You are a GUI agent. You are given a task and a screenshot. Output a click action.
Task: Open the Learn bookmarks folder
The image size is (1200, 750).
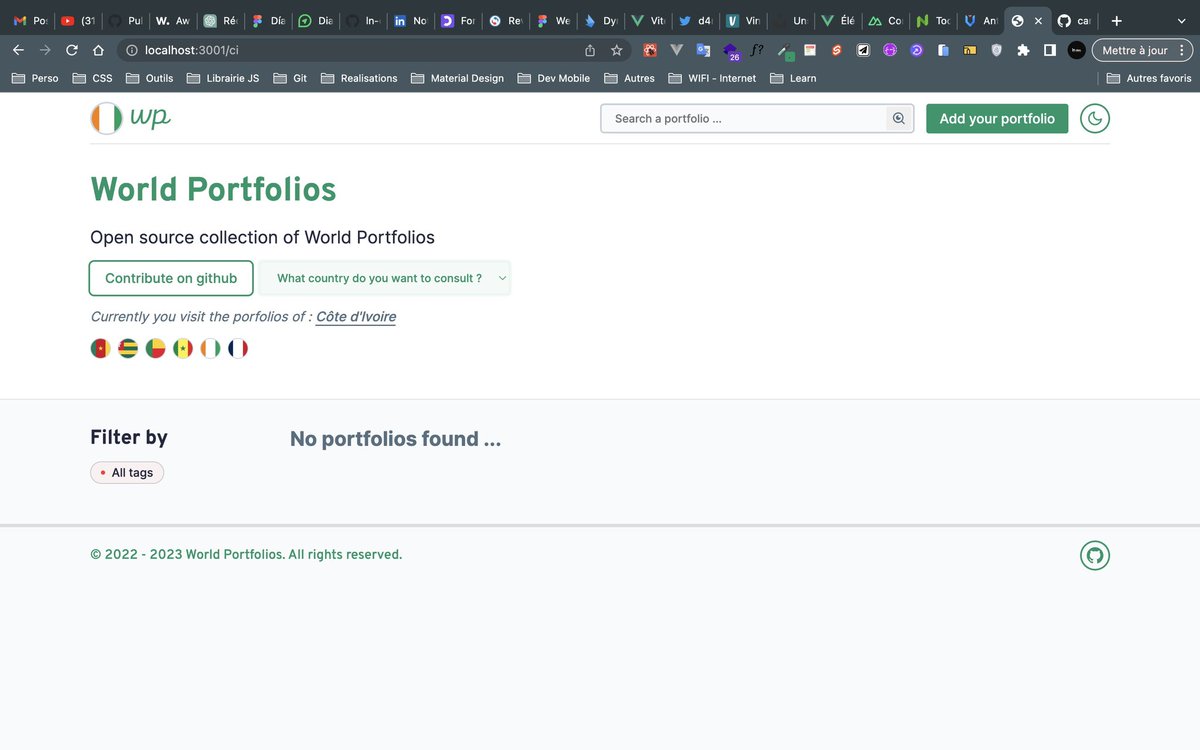[793, 78]
